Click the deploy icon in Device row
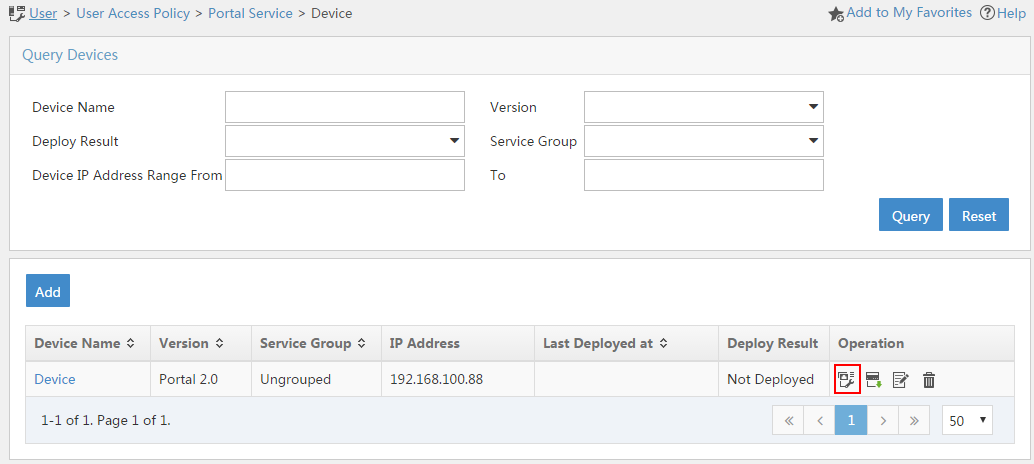This screenshot has height=464, width=1034. (874, 380)
